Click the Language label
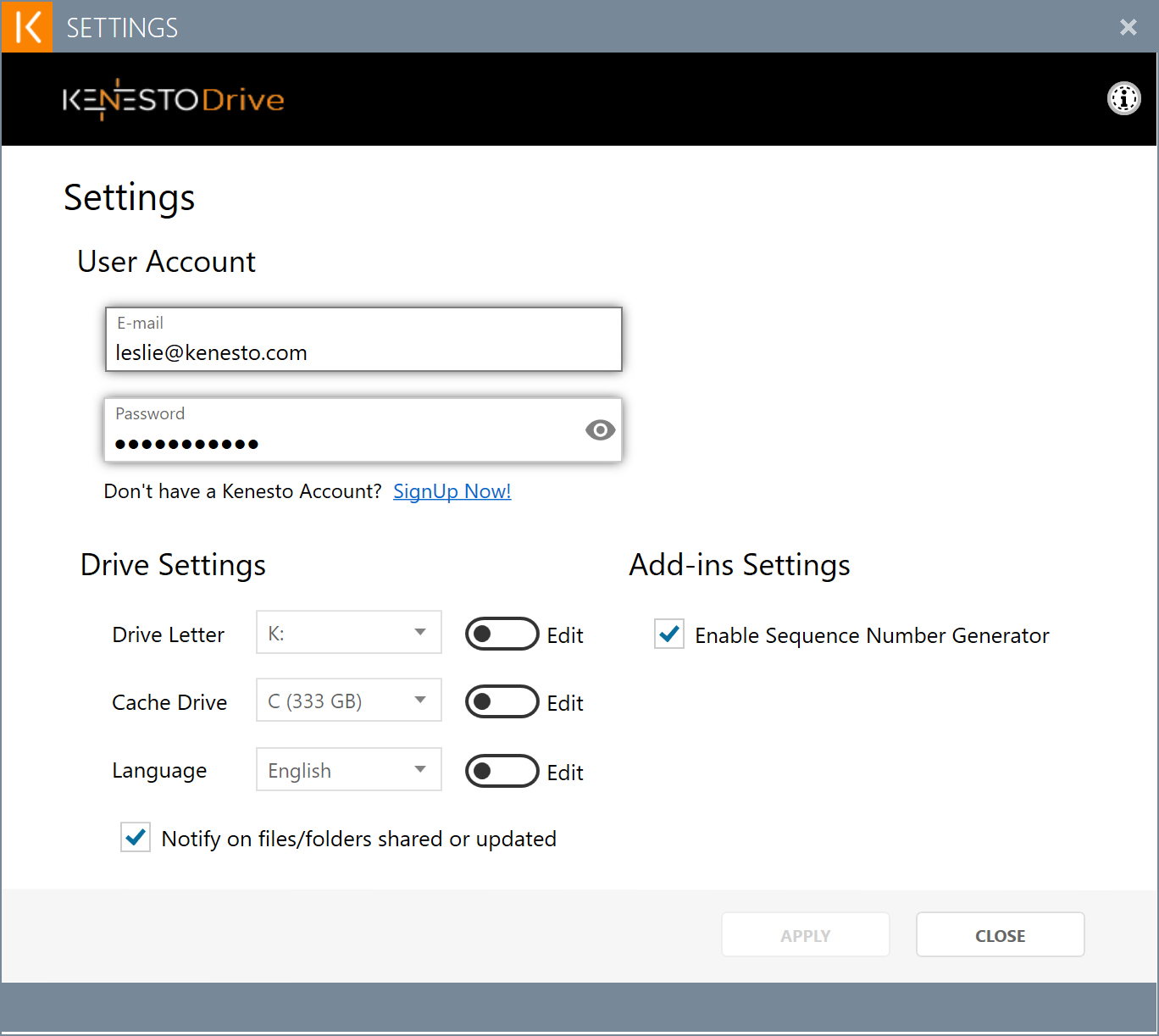This screenshot has width=1159, height=1036. point(159,771)
